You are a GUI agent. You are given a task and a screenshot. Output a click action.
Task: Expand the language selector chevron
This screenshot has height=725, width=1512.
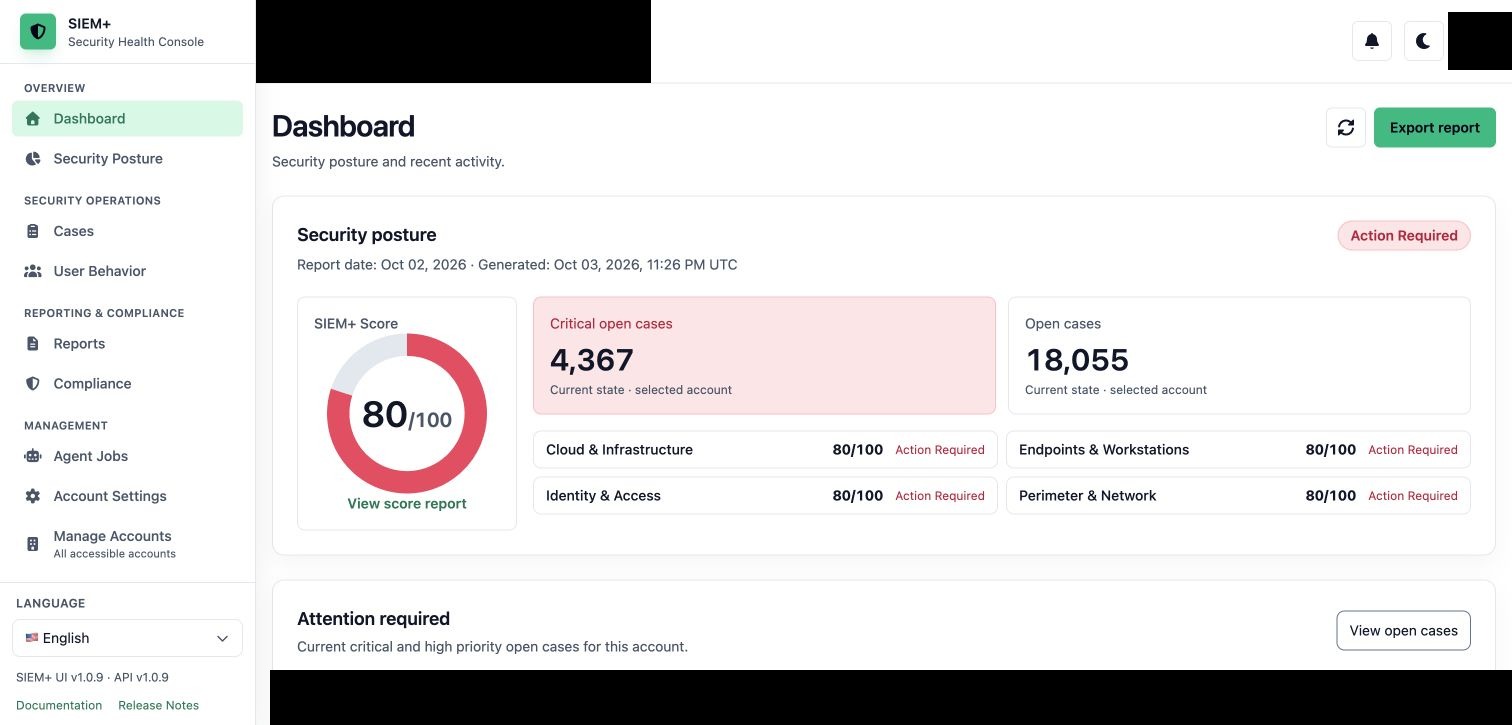(x=222, y=638)
